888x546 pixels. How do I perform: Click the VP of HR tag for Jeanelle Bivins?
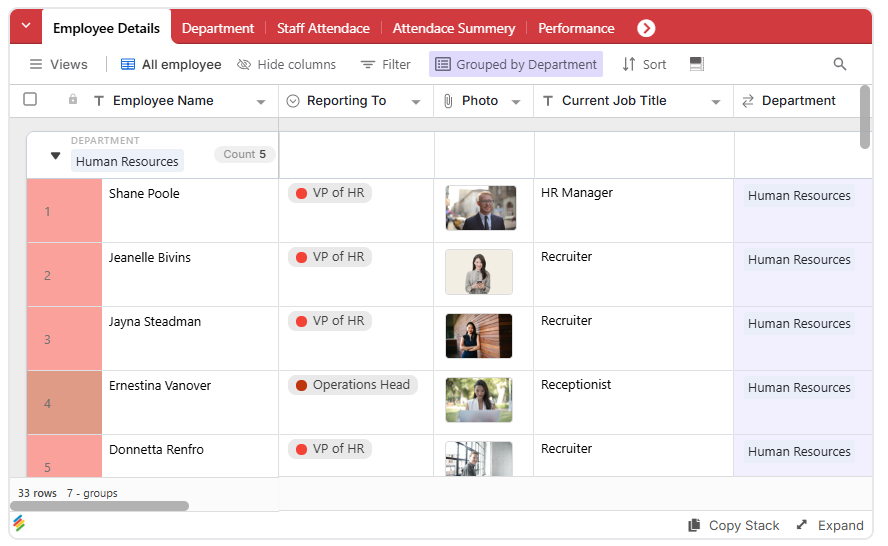(330, 257)
